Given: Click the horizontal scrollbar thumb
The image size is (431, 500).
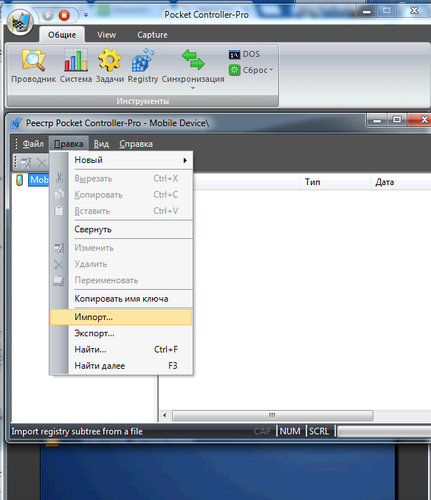Looking at the screenshot, I should coord(272,415).
